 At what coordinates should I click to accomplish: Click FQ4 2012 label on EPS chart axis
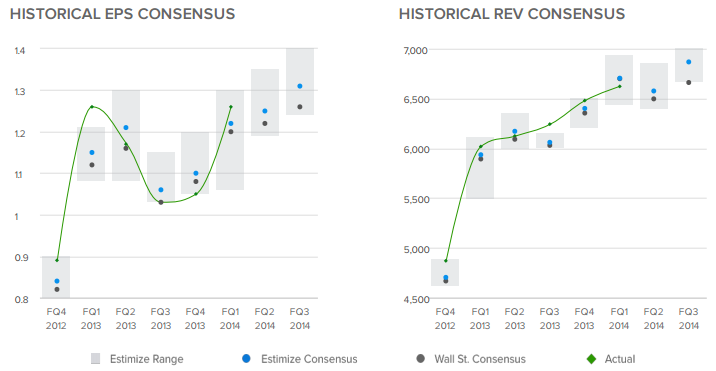(x=56, y=318)
